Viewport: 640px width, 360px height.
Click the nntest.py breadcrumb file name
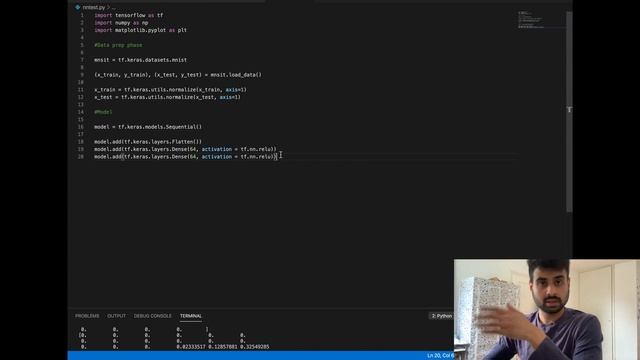pos(93,7)
